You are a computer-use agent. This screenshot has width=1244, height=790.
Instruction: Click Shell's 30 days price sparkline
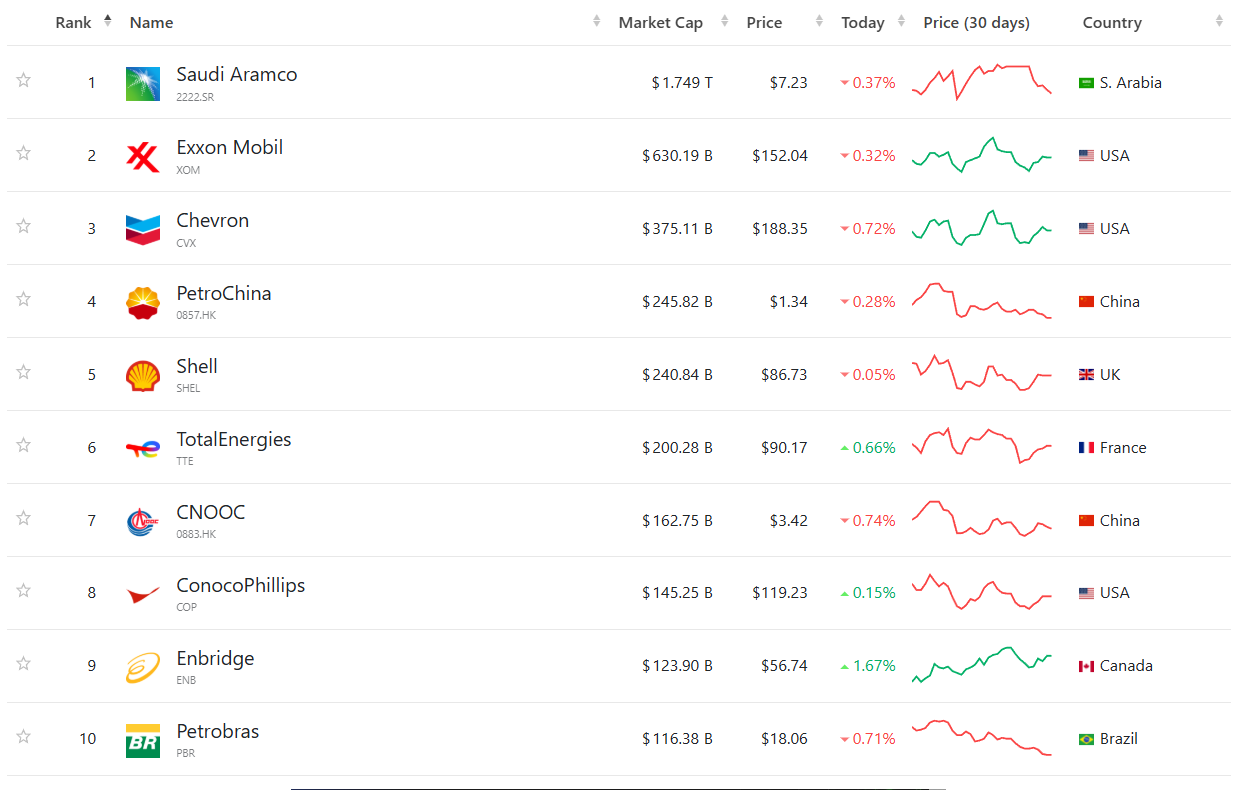(x=982, y=373)
